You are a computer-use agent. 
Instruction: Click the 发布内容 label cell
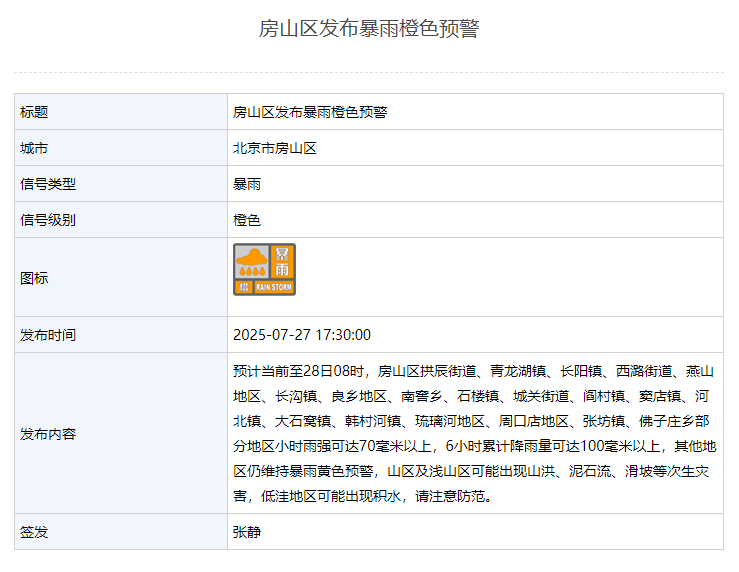pyautogui.click(x=121, y=433)
